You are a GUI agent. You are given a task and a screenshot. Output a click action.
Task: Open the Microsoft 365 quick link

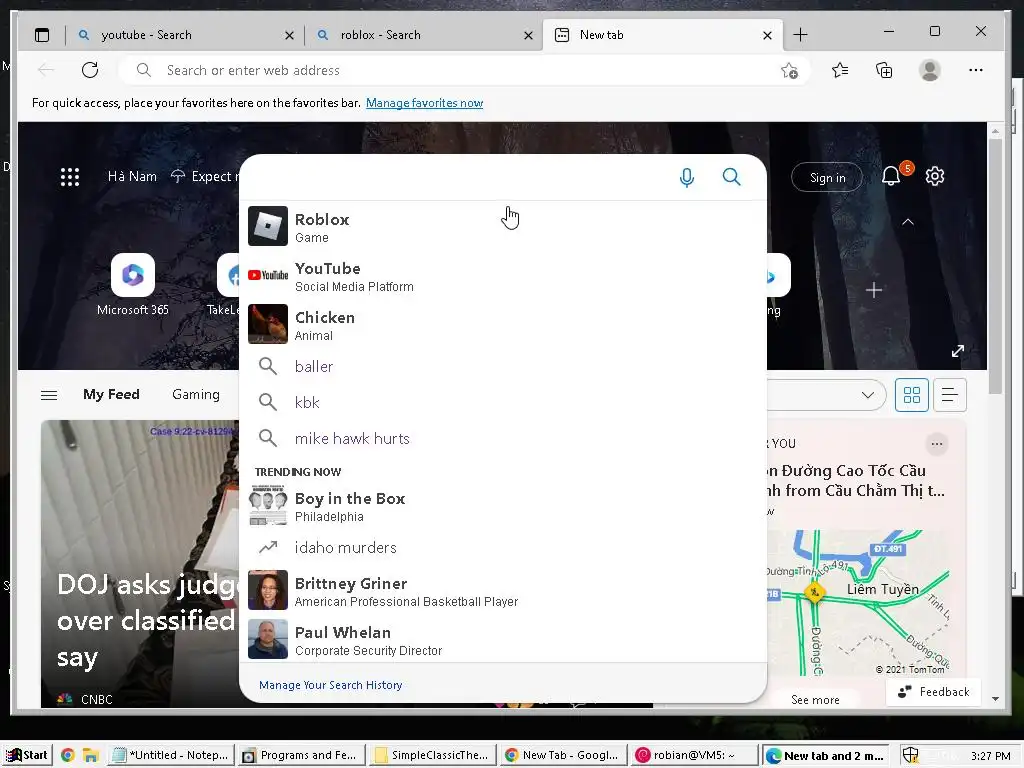point(133,285)
